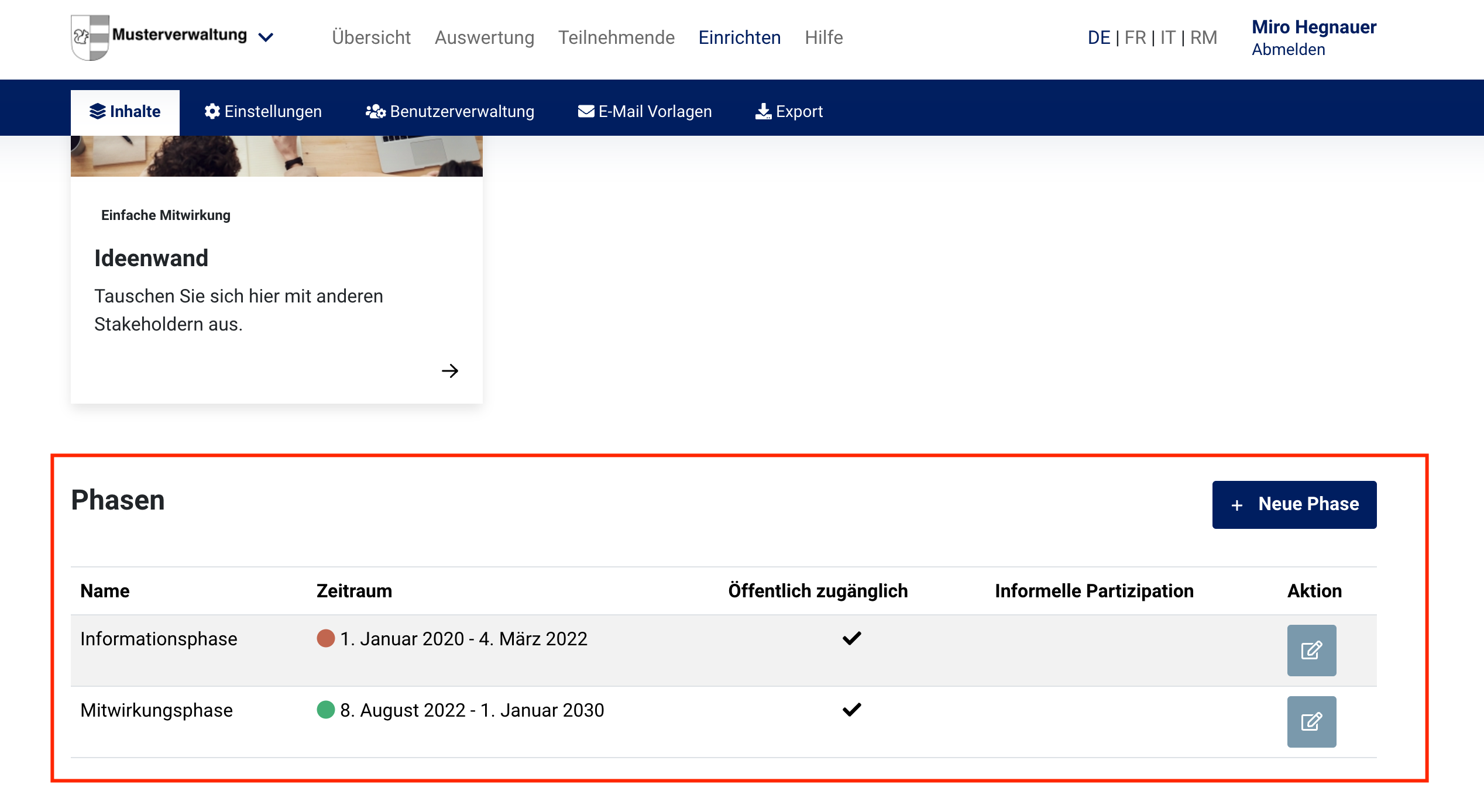Expand the Musterverwaltung dropdown chevron

(x=266, y=37)
